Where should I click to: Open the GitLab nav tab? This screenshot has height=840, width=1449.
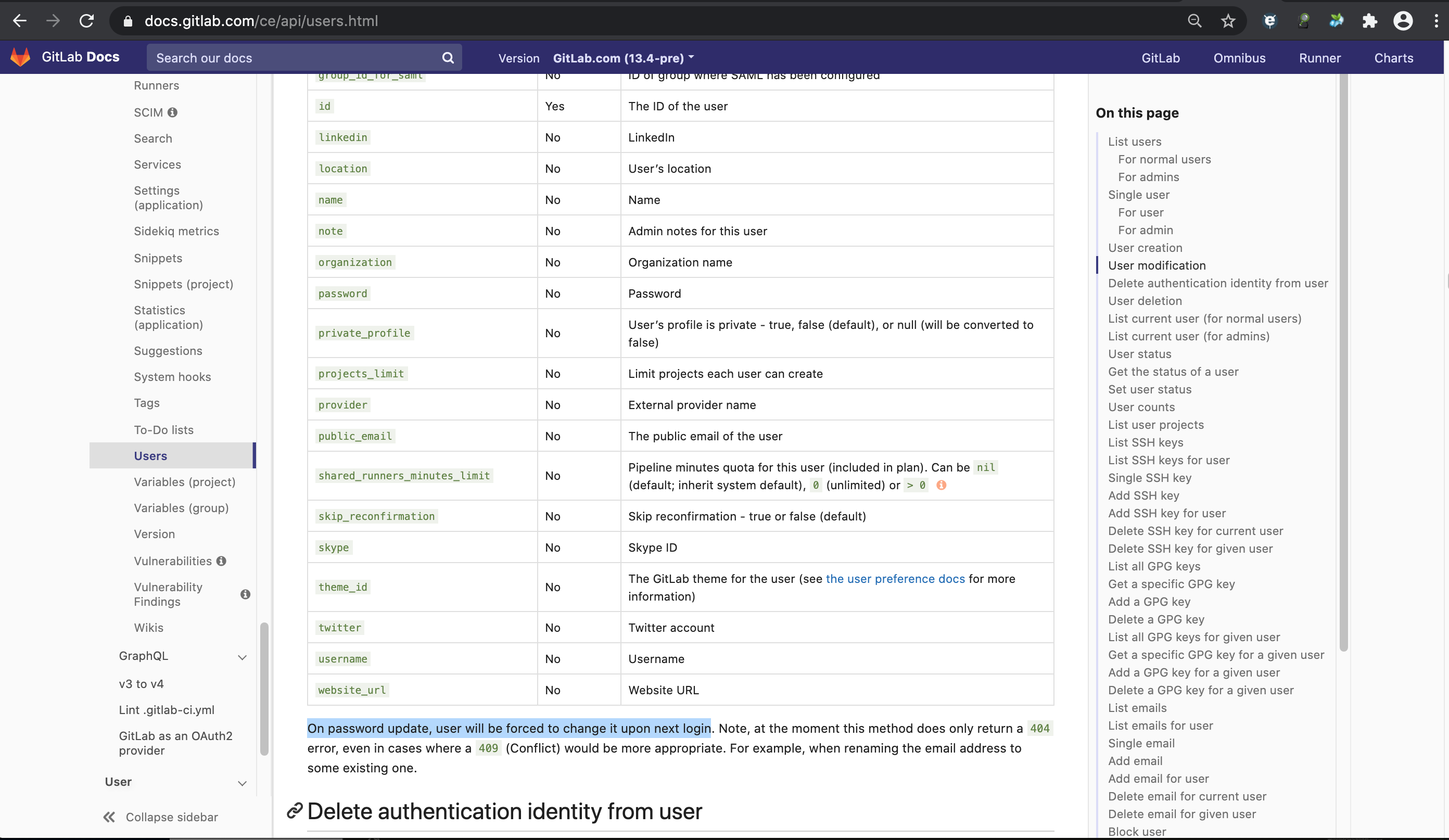click(x=1160, y=58)
